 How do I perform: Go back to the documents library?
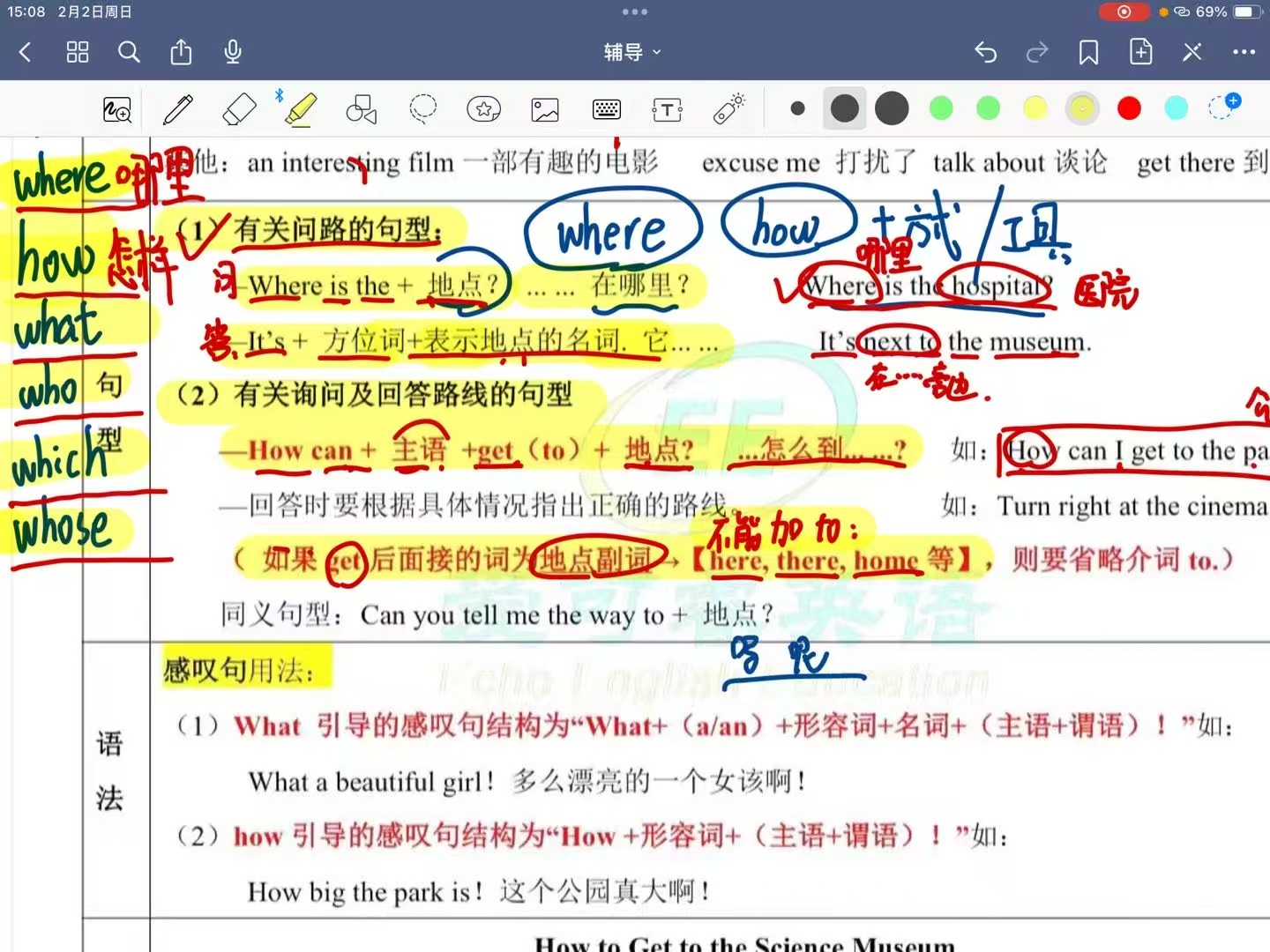[26, 52]
